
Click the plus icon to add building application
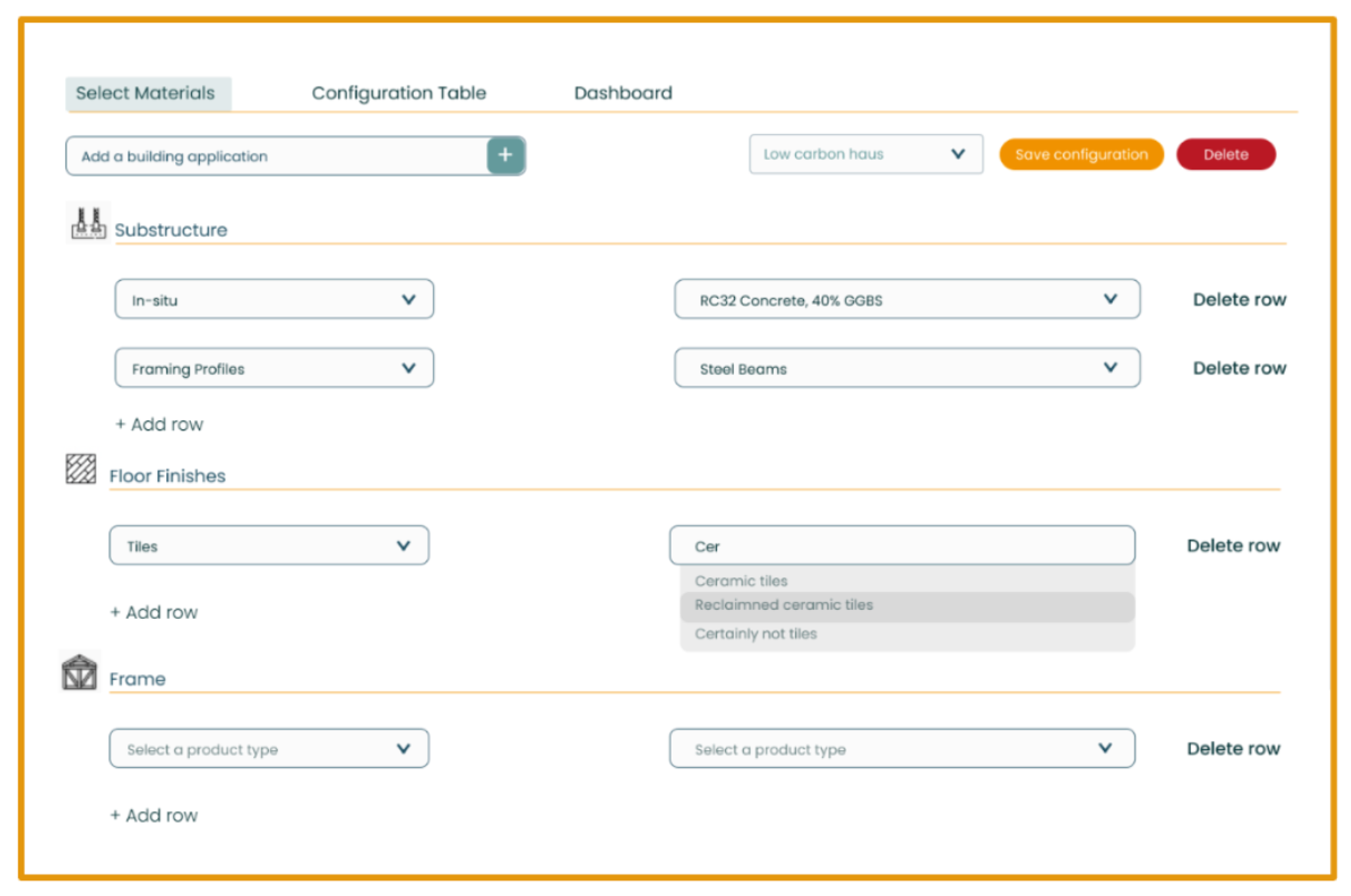[505, 155]
